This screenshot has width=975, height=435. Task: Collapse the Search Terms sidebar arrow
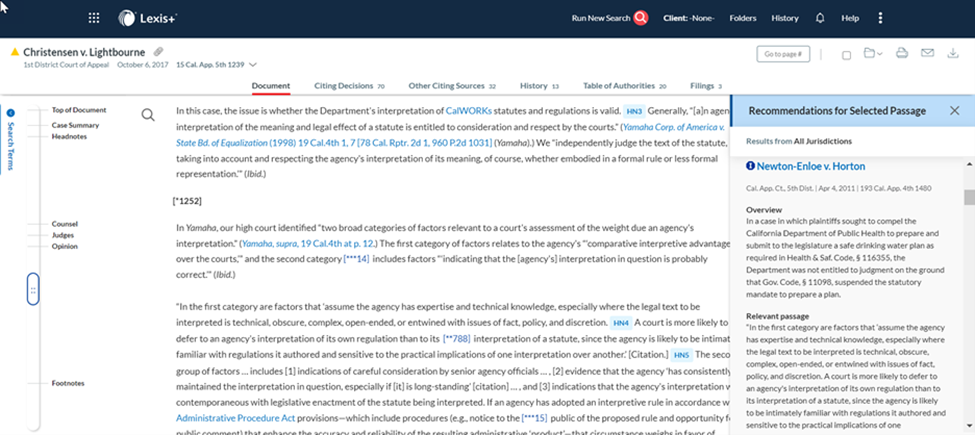coord(11,113)
